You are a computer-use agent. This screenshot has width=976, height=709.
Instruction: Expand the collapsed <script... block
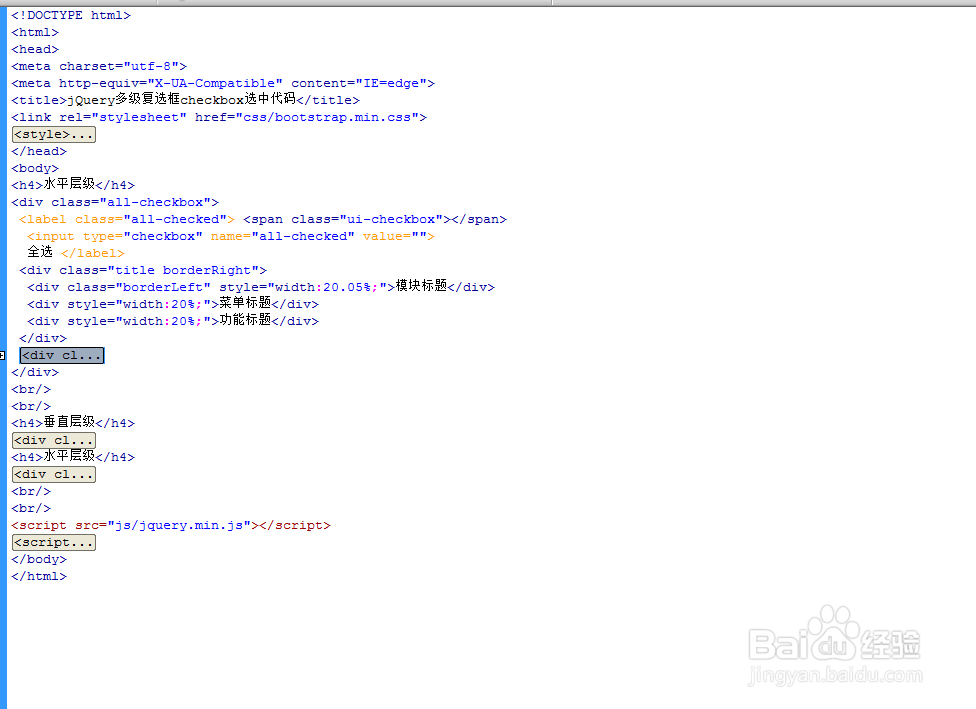coord(54,542)
